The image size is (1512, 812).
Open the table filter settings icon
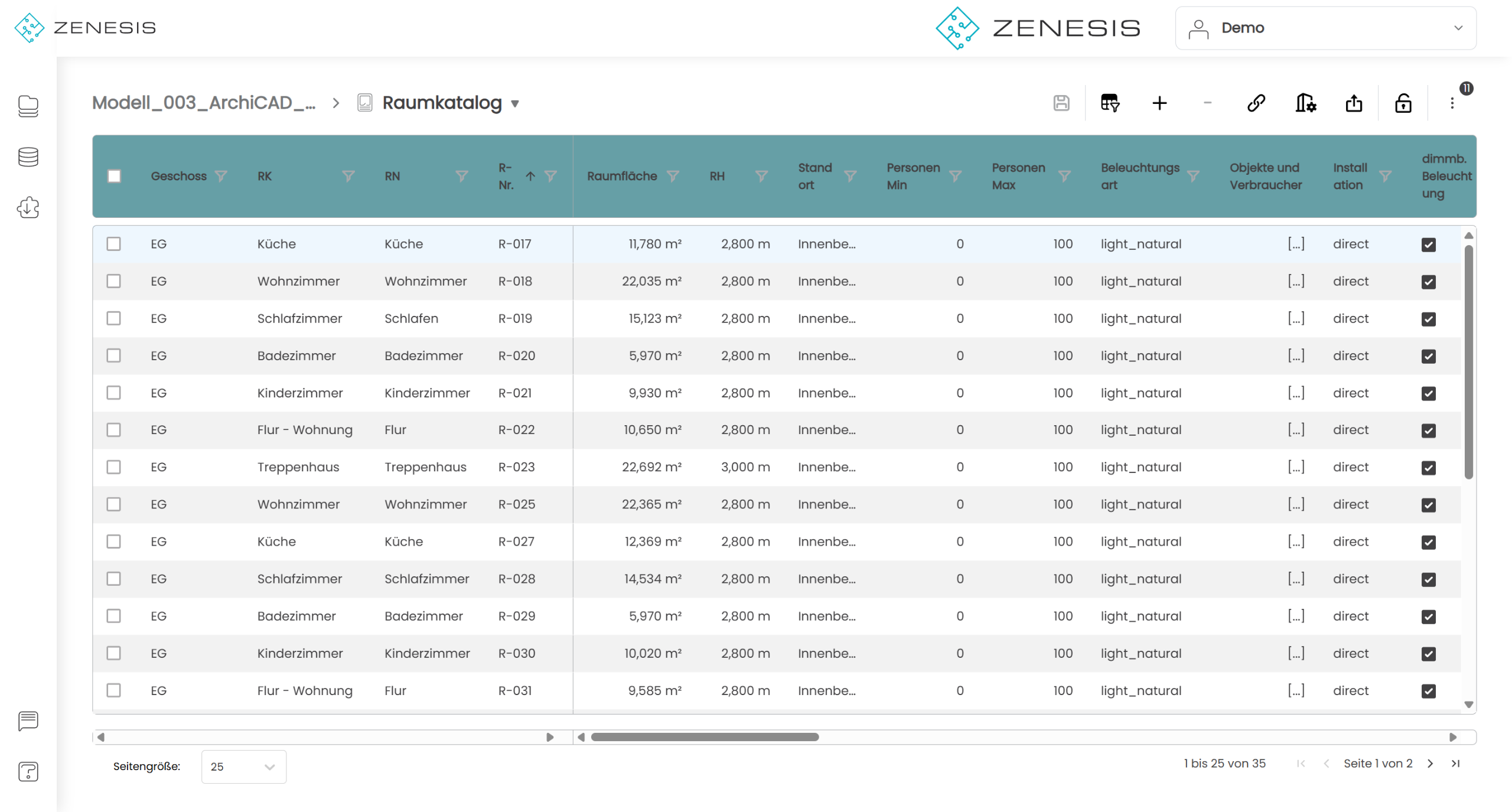coord(1110,103)
